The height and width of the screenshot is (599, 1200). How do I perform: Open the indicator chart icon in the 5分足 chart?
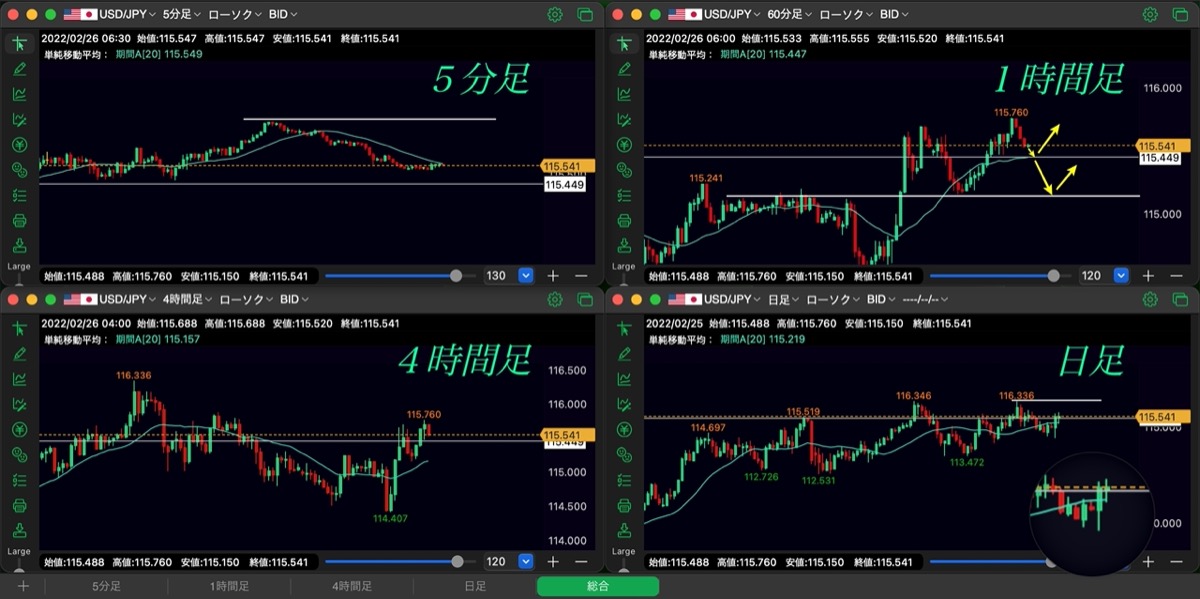click(x=20, y=94)
